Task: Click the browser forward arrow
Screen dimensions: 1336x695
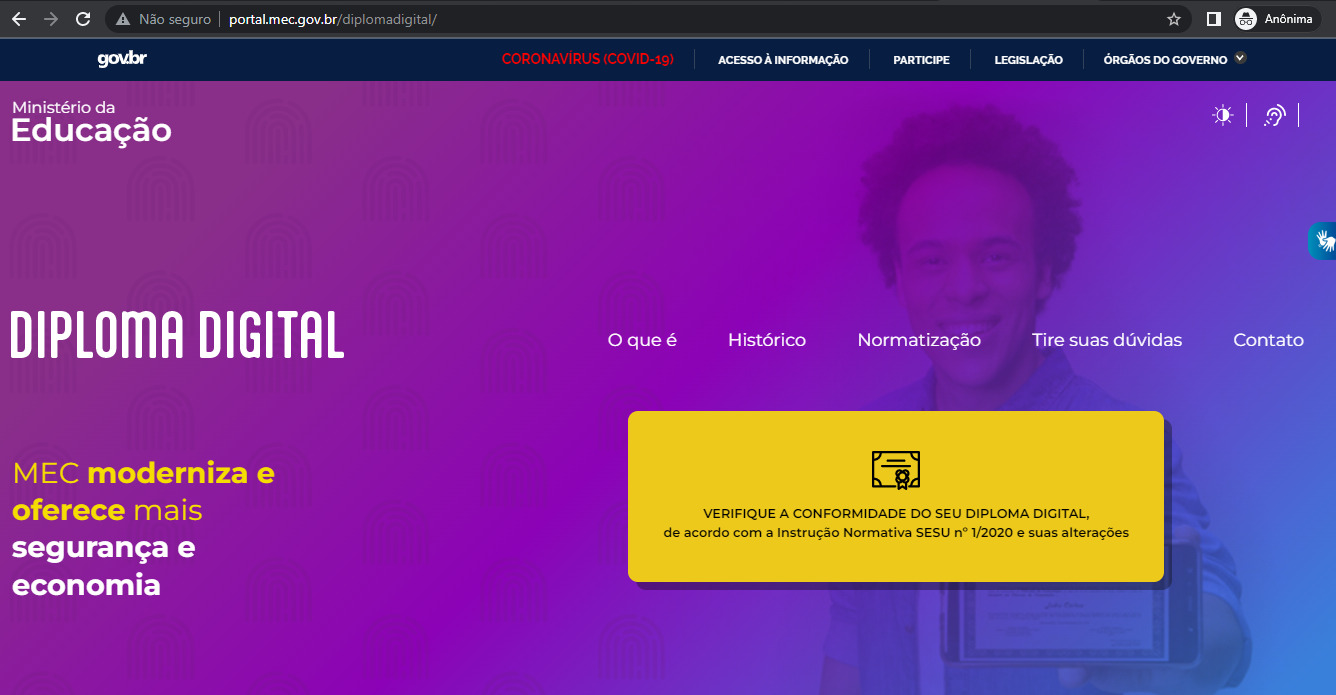Action: click(51, 19)
